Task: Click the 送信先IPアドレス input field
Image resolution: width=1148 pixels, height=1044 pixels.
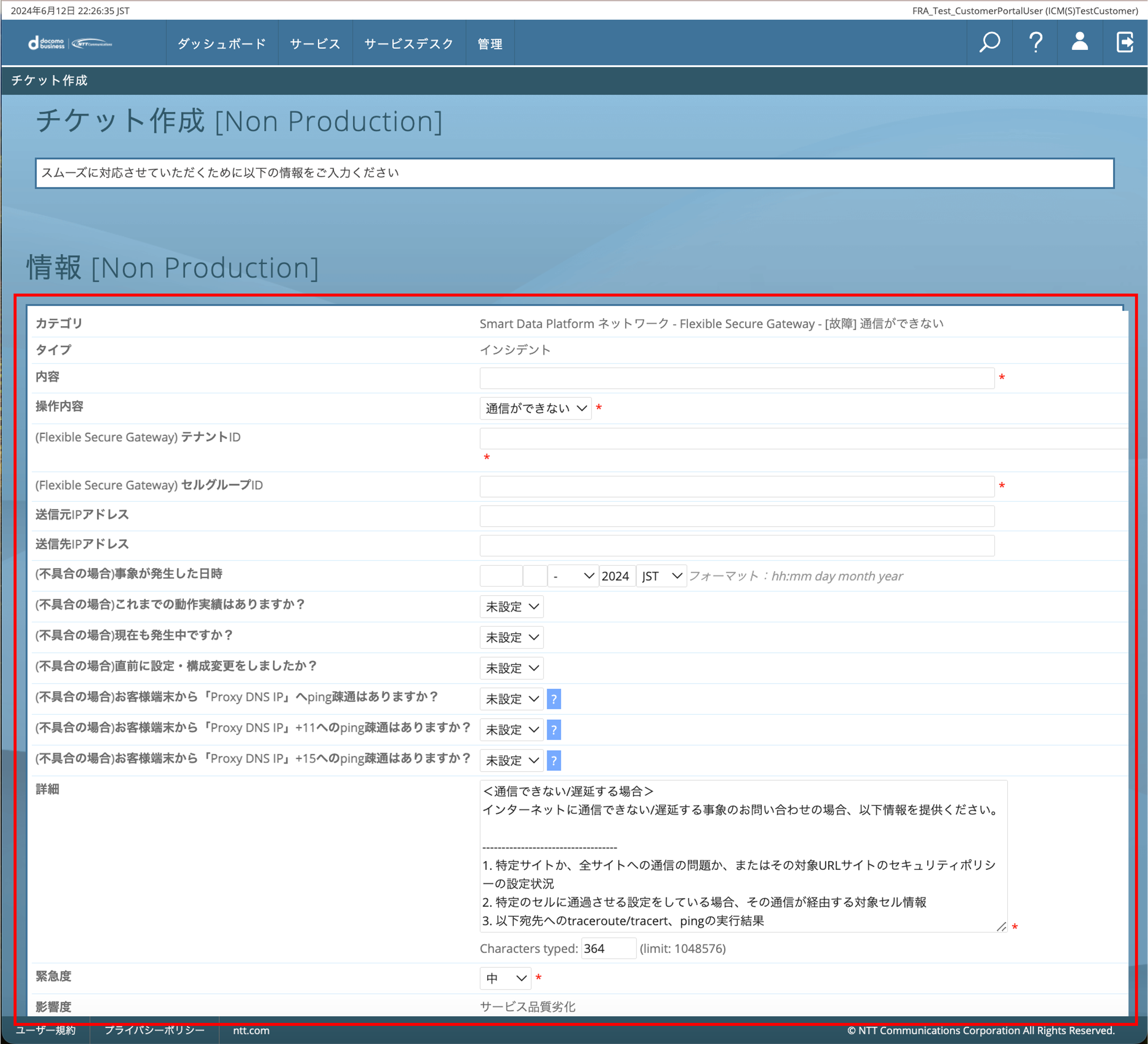Action: (x=737, y=546)
